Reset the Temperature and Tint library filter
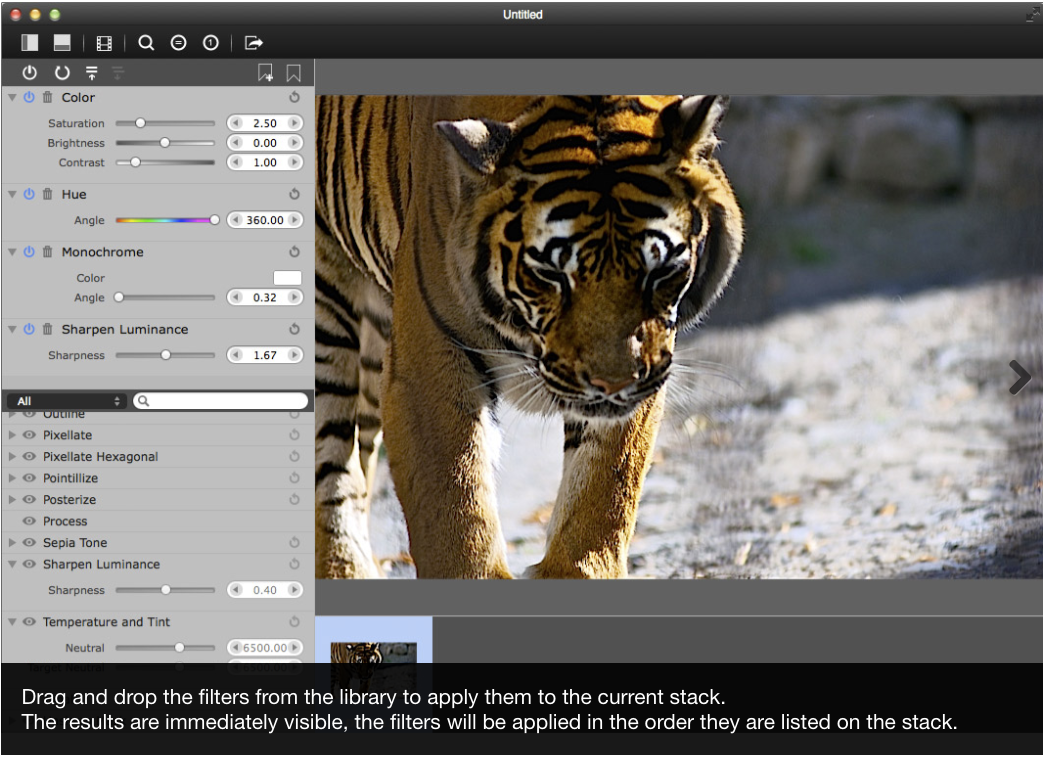 pos(295,622)
